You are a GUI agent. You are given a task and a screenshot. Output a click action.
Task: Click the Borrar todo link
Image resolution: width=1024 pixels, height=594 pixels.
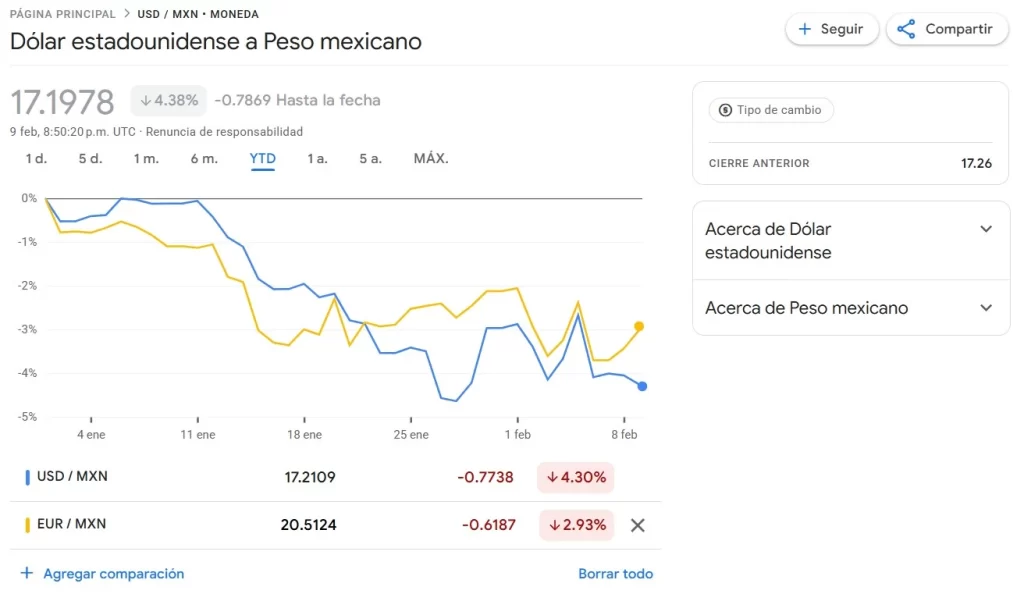(x=615, y=573)
